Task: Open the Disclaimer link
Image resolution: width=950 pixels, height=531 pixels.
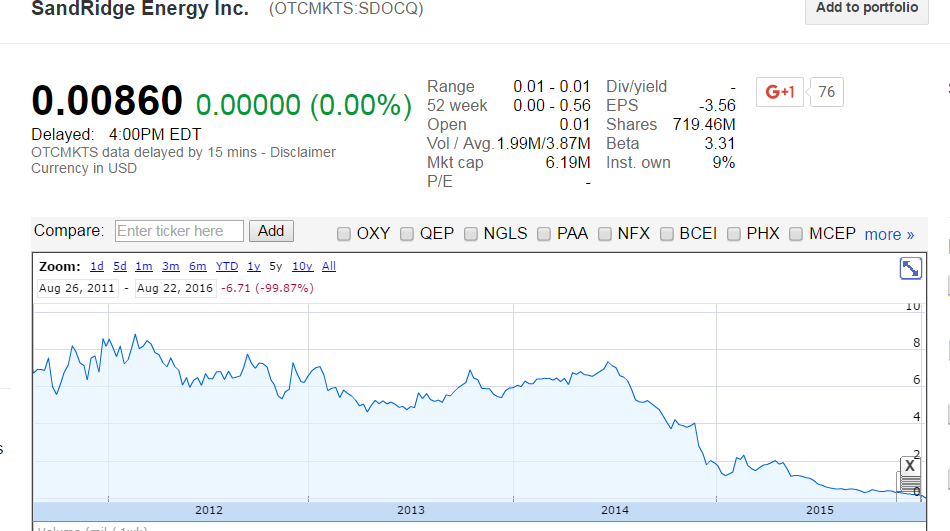Action: tap(305, 152)
